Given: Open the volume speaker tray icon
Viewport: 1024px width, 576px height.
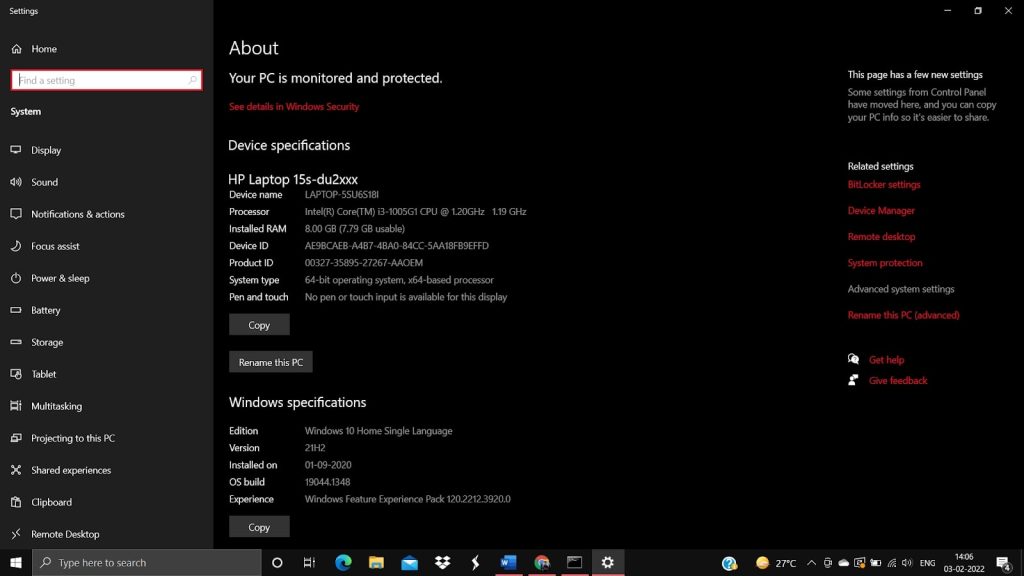Looking at the screenshot, I should click(907, 563).
